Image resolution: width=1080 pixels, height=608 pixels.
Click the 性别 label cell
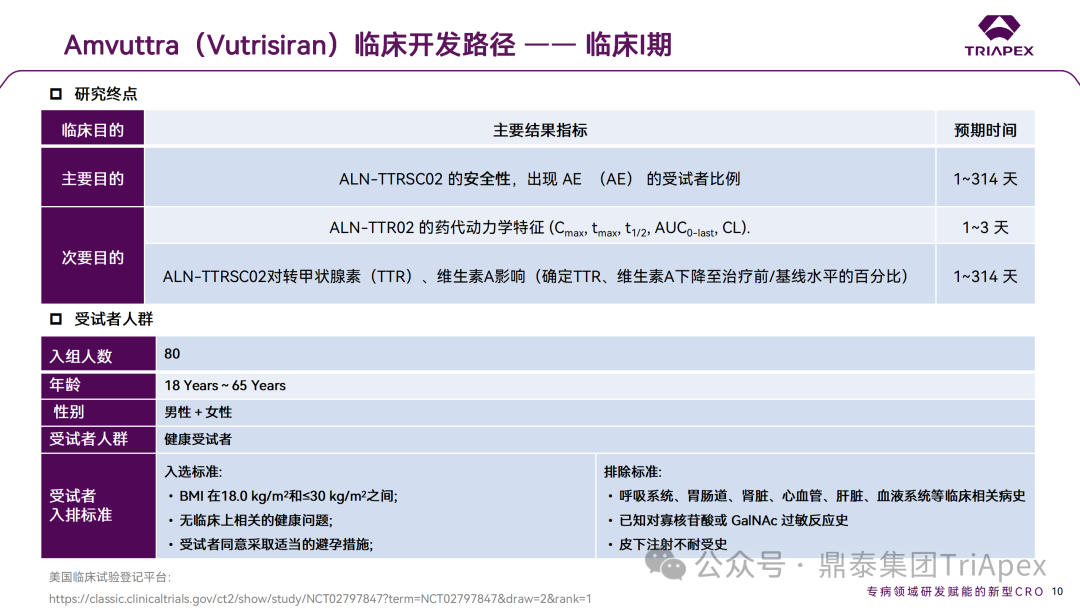point(98,412)
